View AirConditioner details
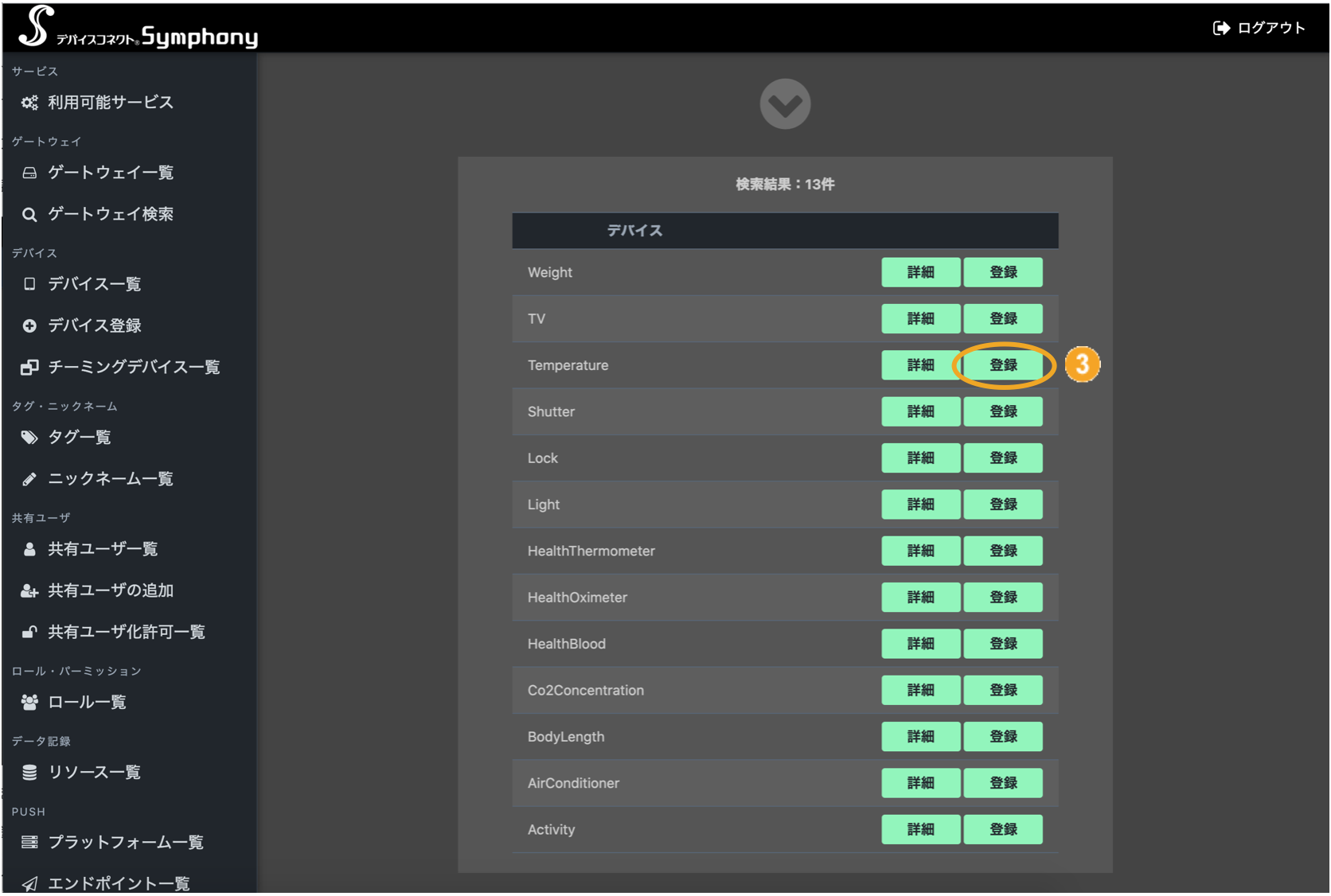The image size is (1331, 896). click(x=920, y=783)
